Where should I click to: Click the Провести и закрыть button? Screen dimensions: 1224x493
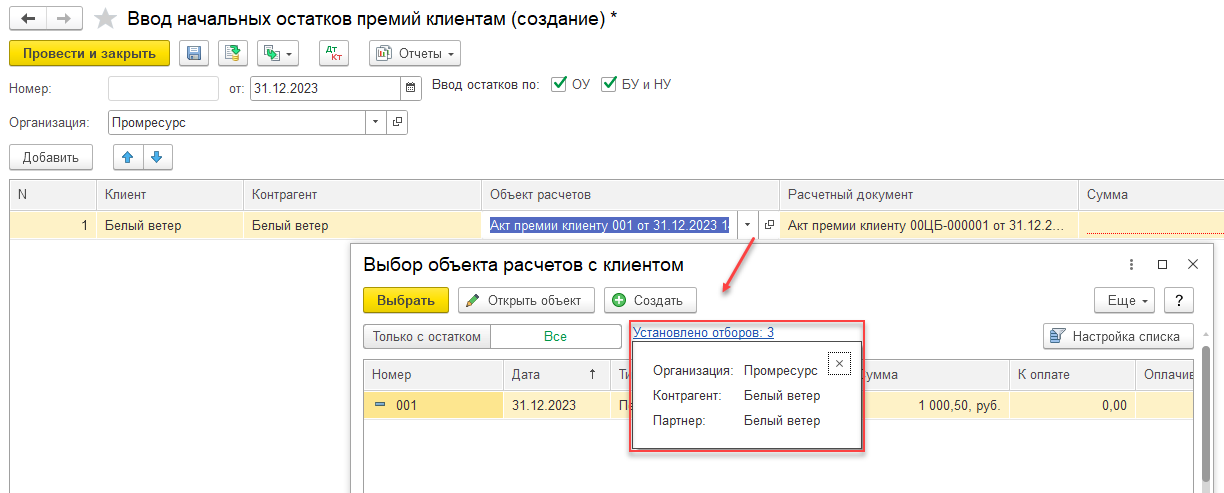[89, 53]
